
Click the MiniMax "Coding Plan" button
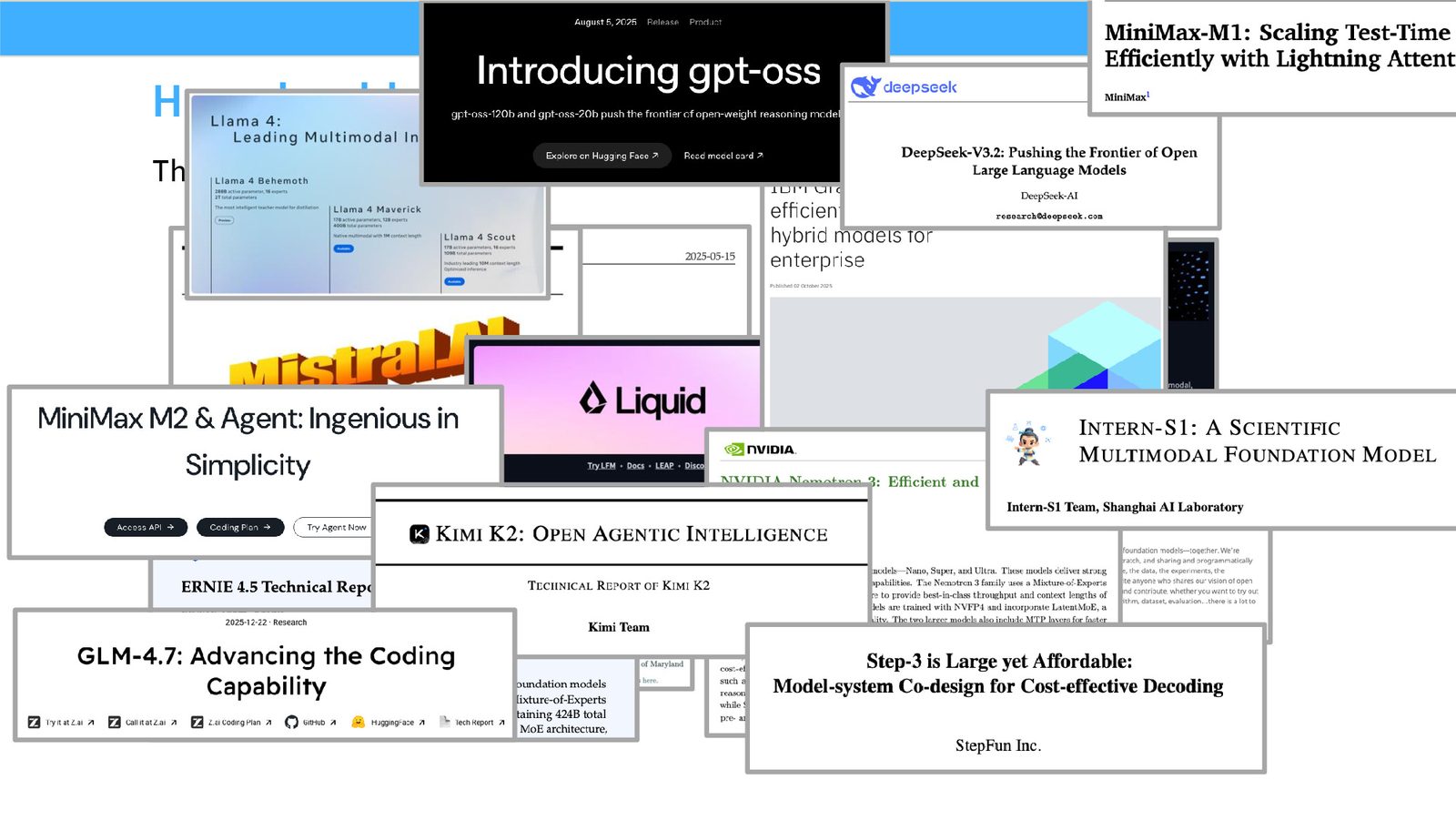(x=240, y=527)
